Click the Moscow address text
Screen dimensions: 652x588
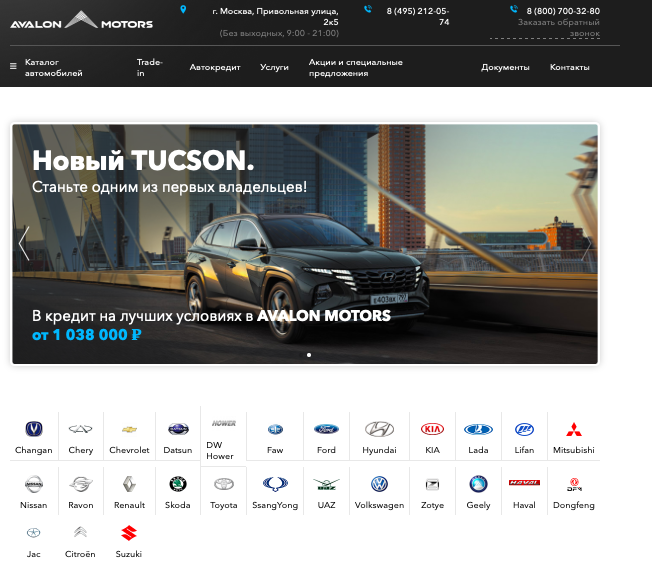pyautogui.click(x=275, y=16)
